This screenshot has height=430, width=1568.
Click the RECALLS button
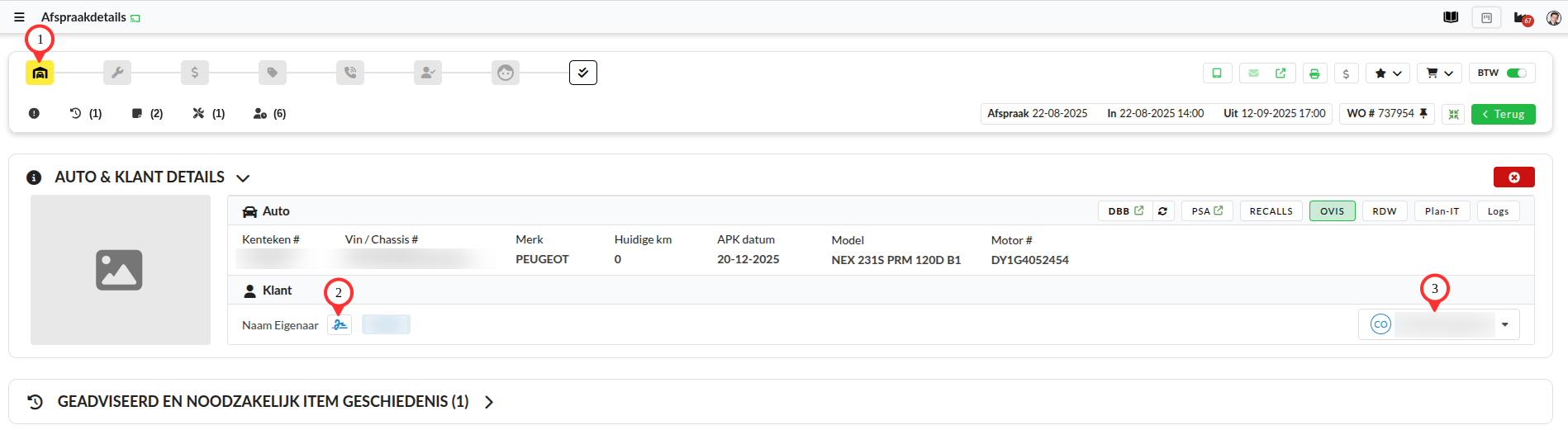click(x=1271, y=211)
